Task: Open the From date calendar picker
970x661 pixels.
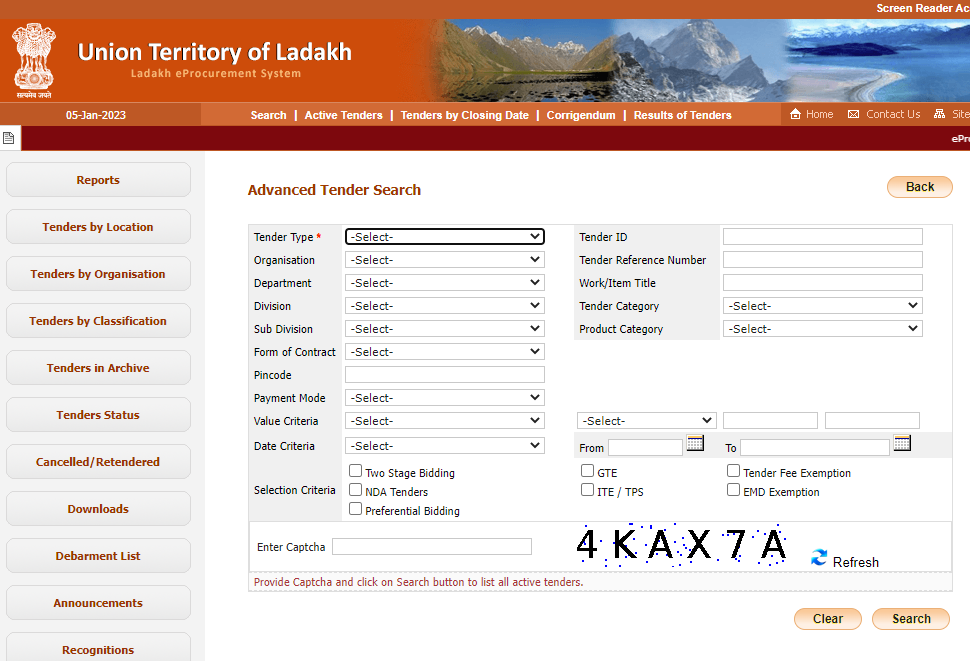Action: point(695,443)
